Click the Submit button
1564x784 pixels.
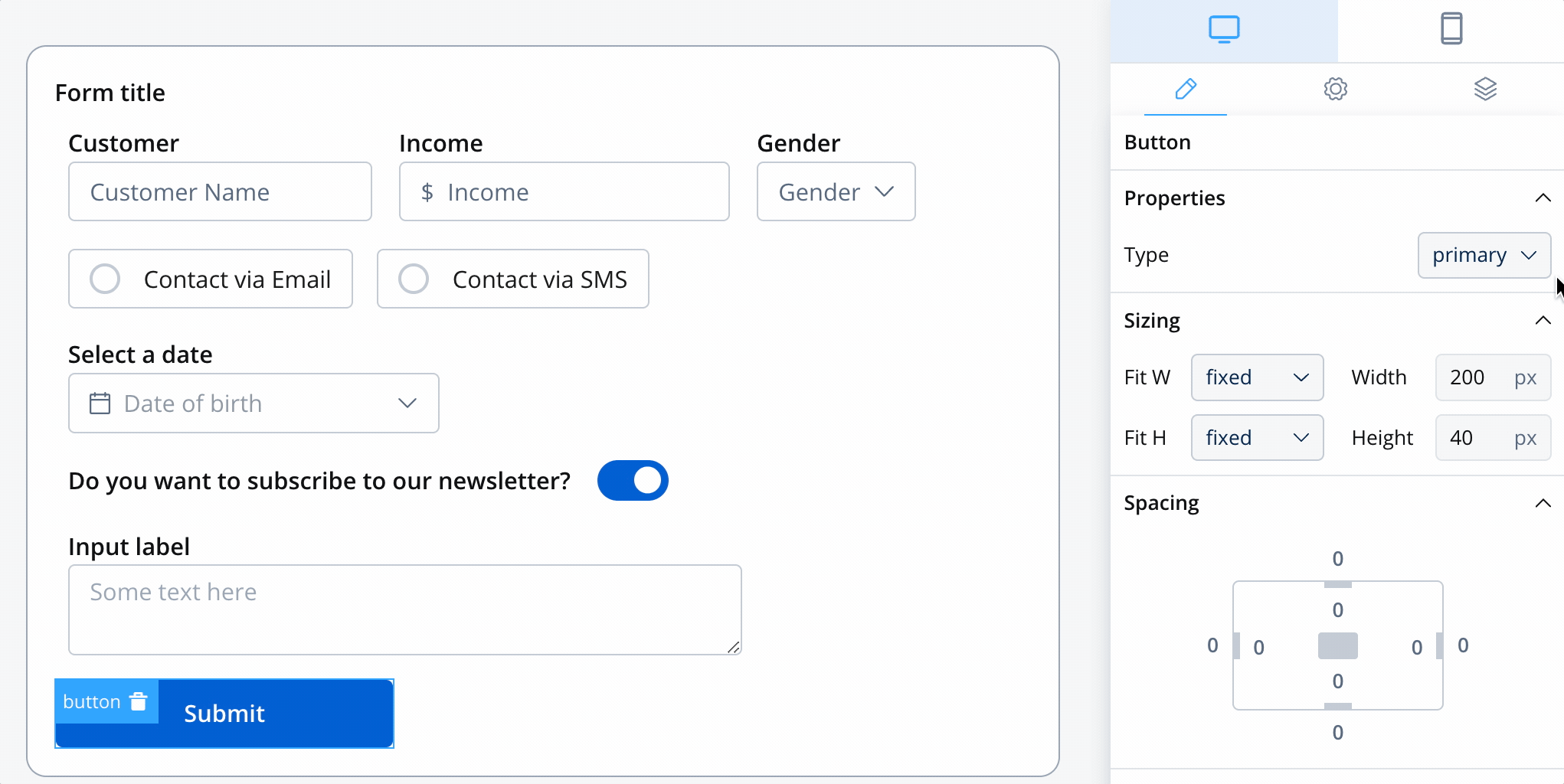224,714
